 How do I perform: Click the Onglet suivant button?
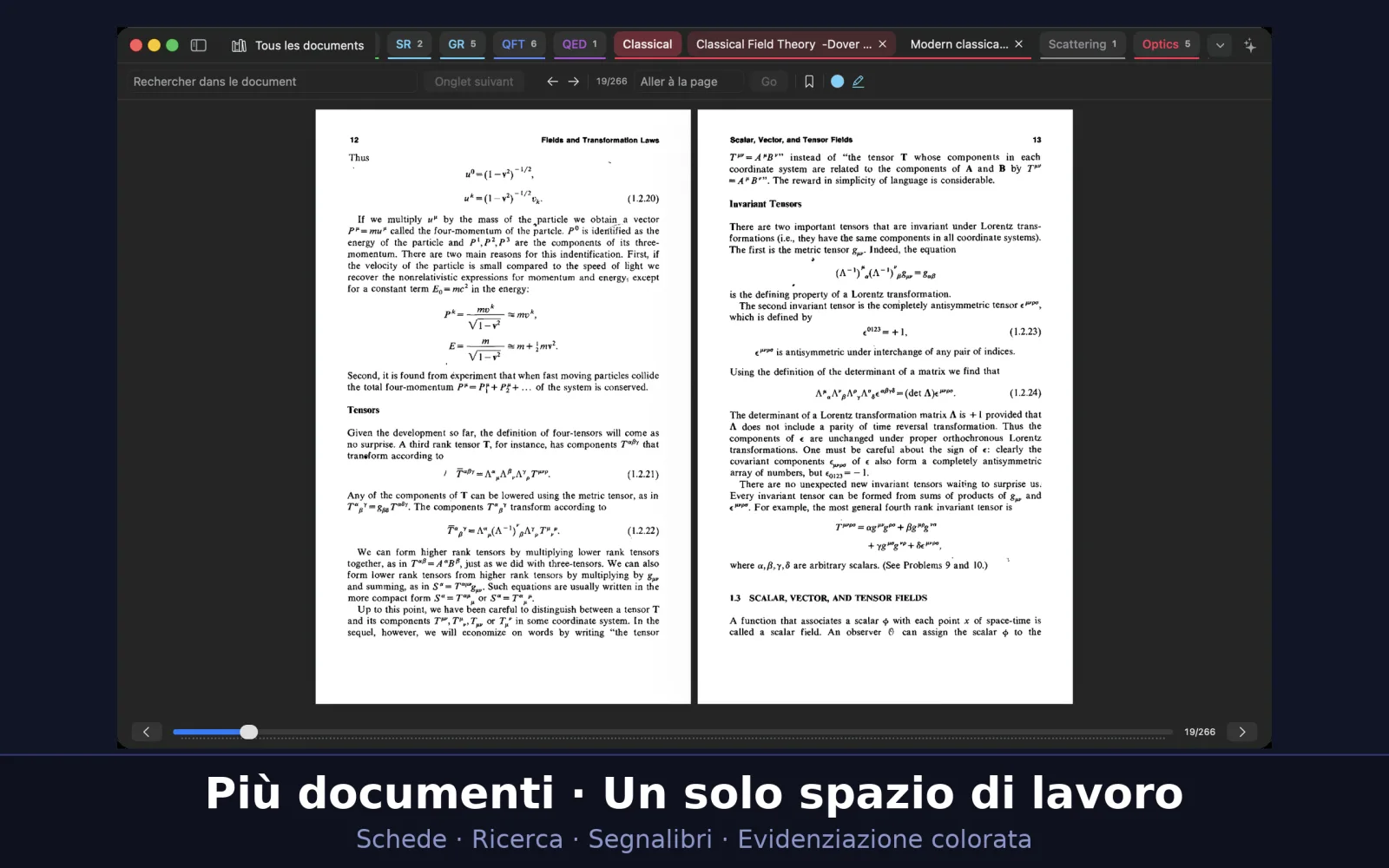[474, 82]
